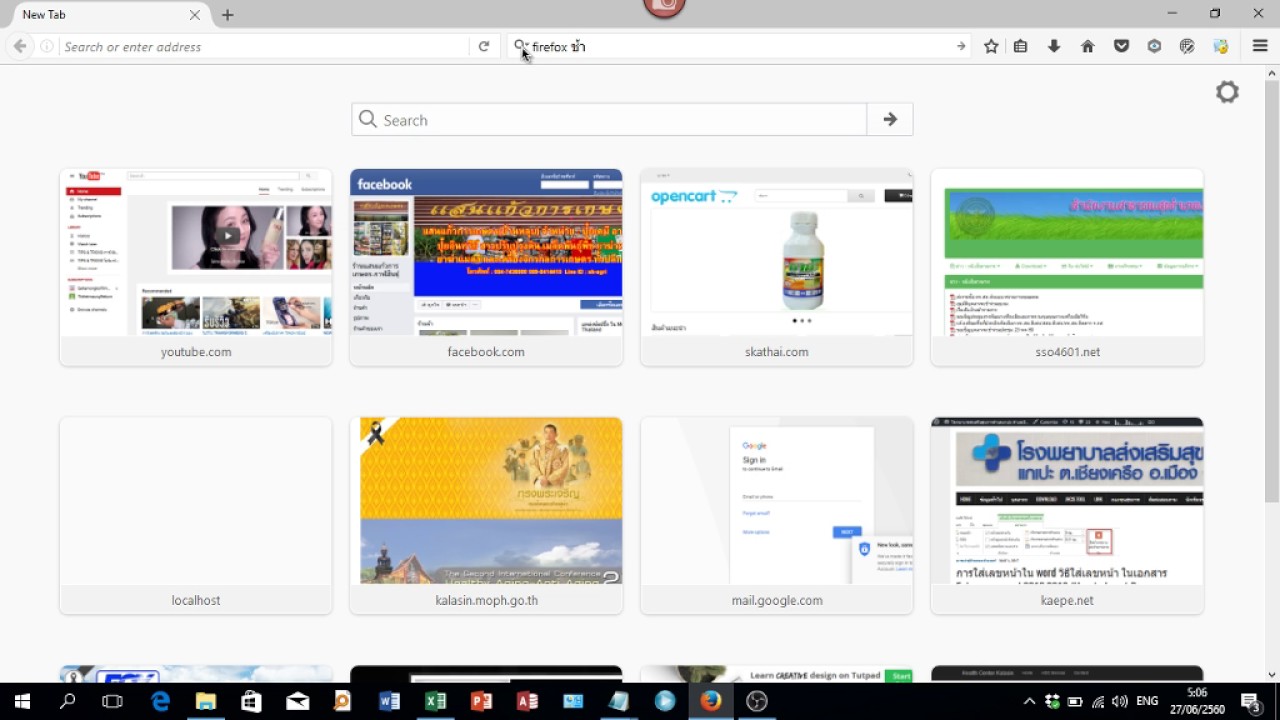
Task: Open OBS Studio from taskbar
Action: [x=757, y=701]
